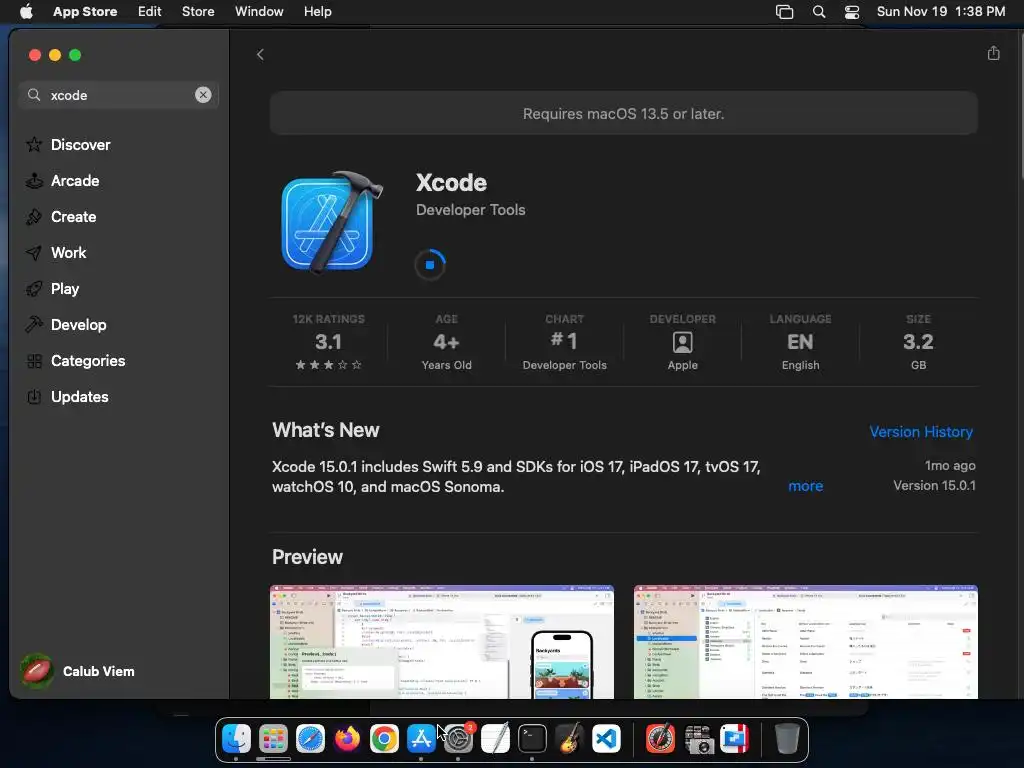1024x768 pixels.
Task: Open the Store menu
Action: (x=198, y=11)
